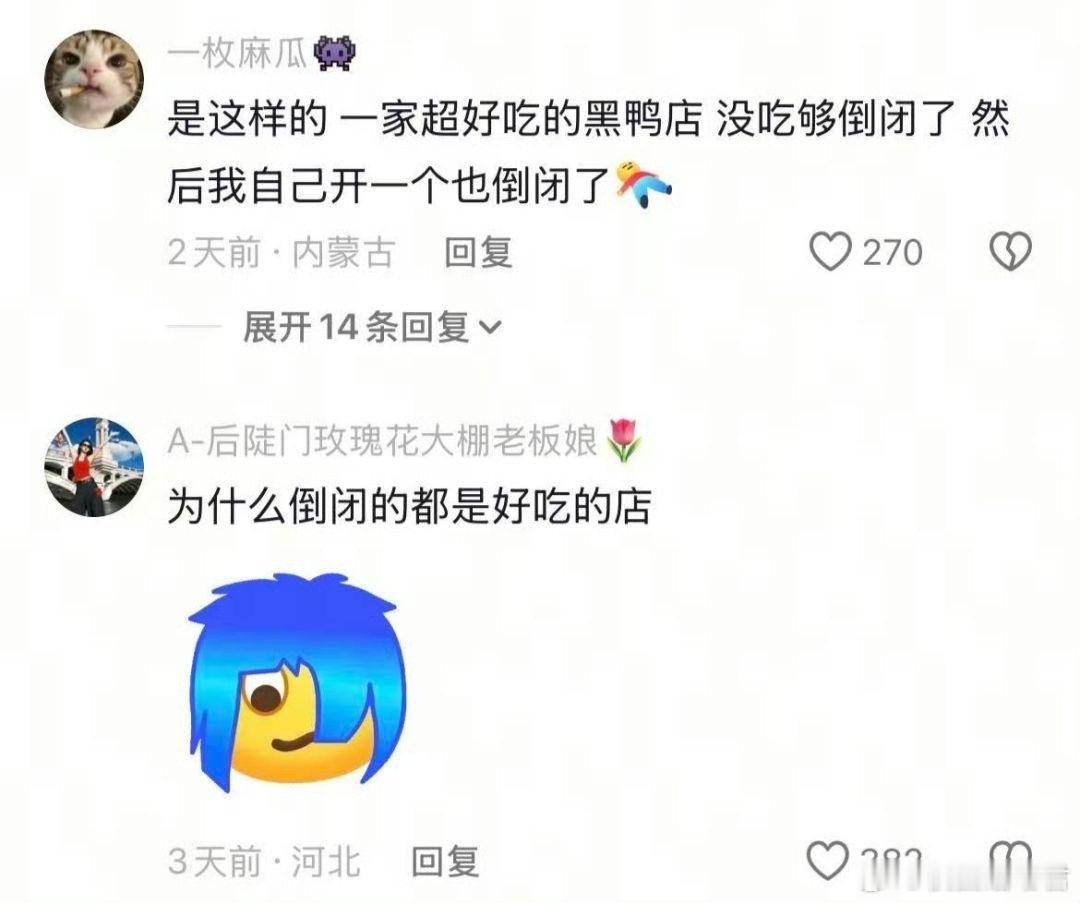
Task: Reply to the 河北 comment via 回复
Action: pos(445,861)
